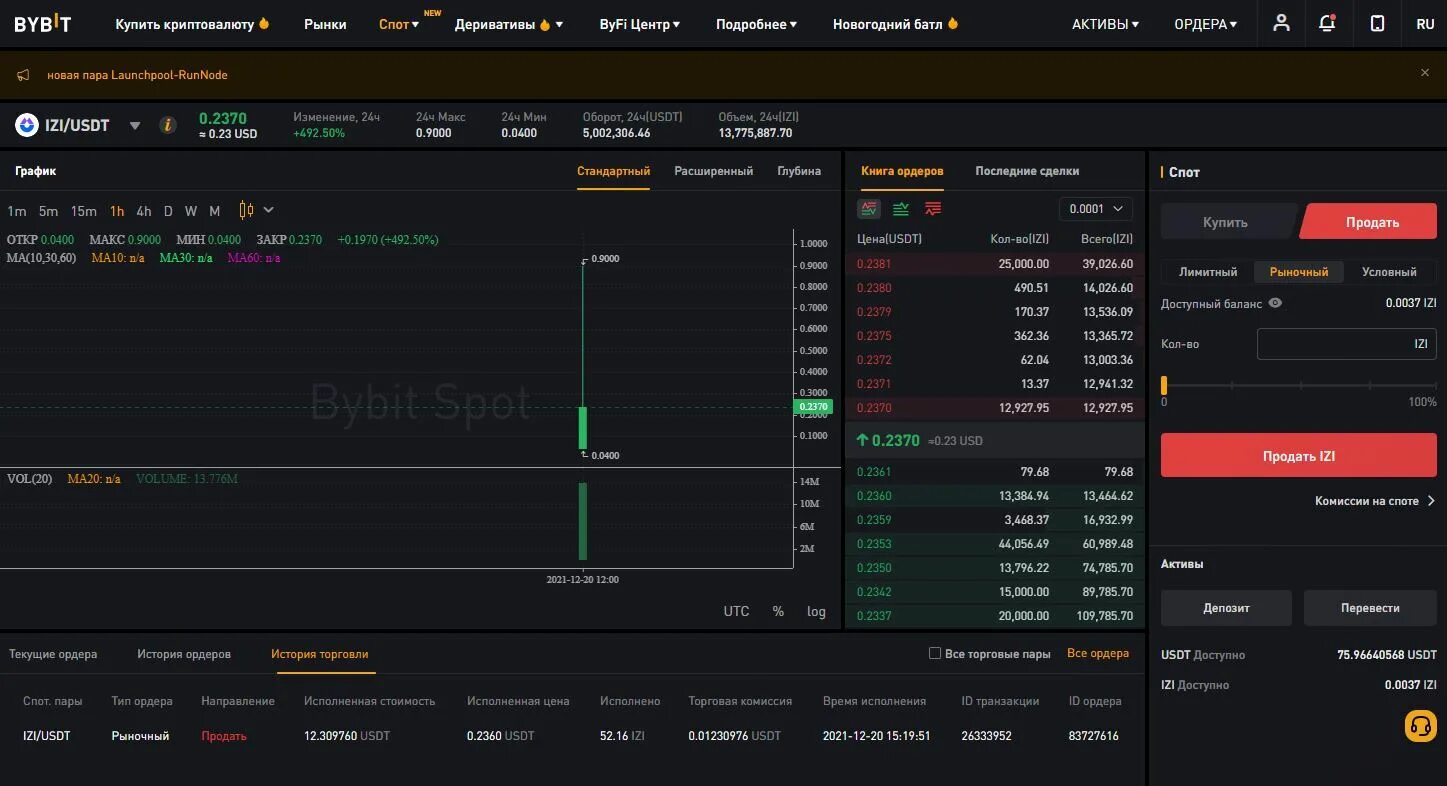
Task: Select the 'Книга ордеров' tab
Action: pyautogui.click(x=902, y=171)
